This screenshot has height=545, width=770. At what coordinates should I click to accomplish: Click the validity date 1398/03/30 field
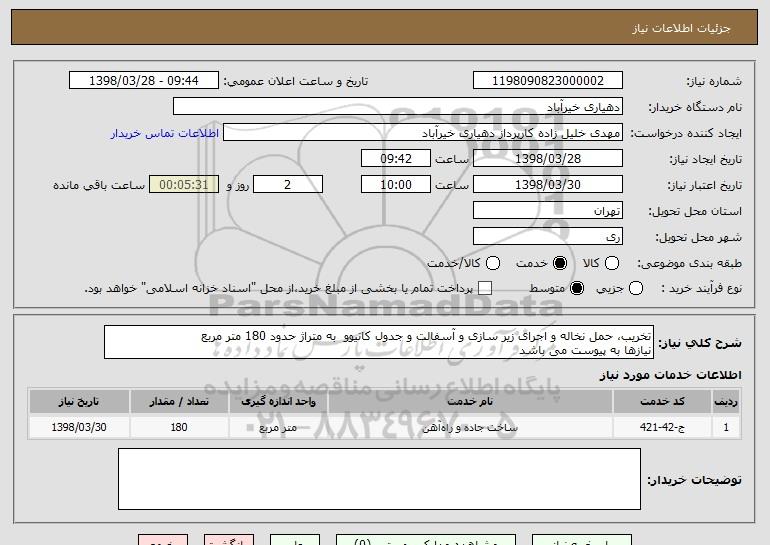pos(548,185)
